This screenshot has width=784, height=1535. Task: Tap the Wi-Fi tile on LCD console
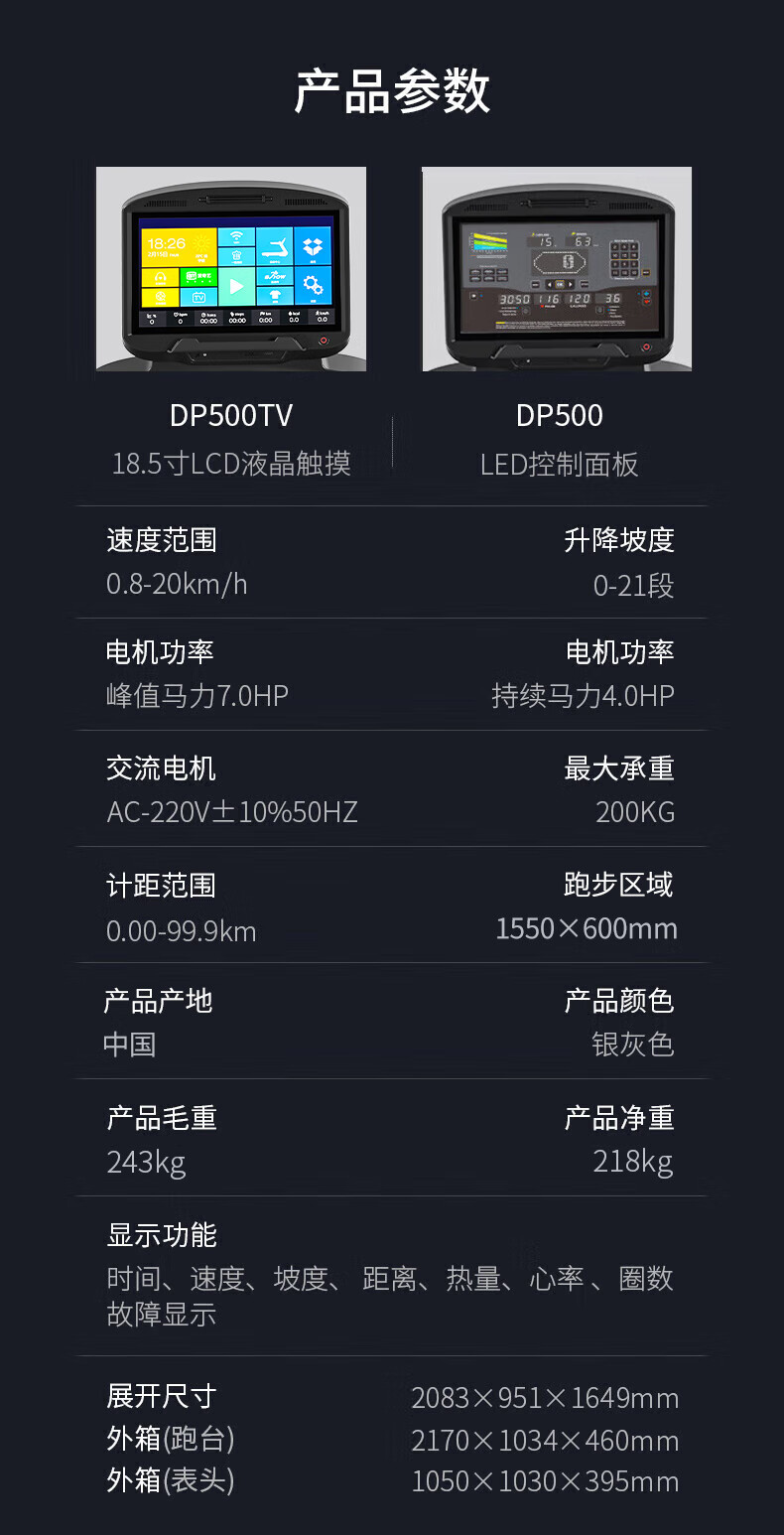[235, 237]
